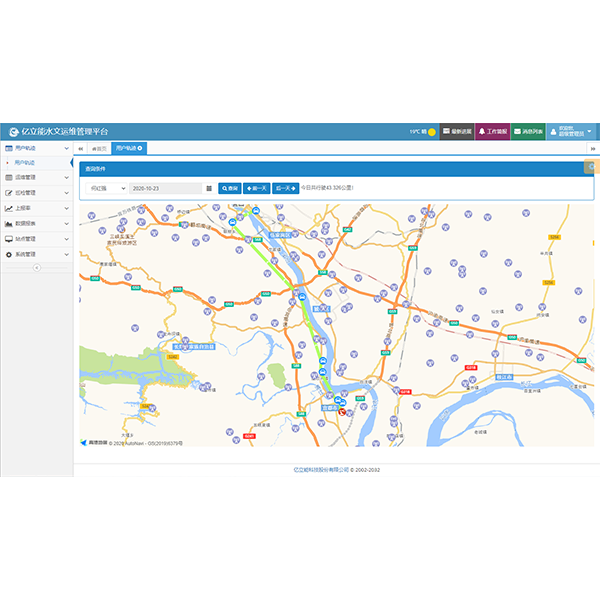This screenshot has width=600, height=600.
Task: Expand the 上报率 menu chevron
Action: [67, 208]
